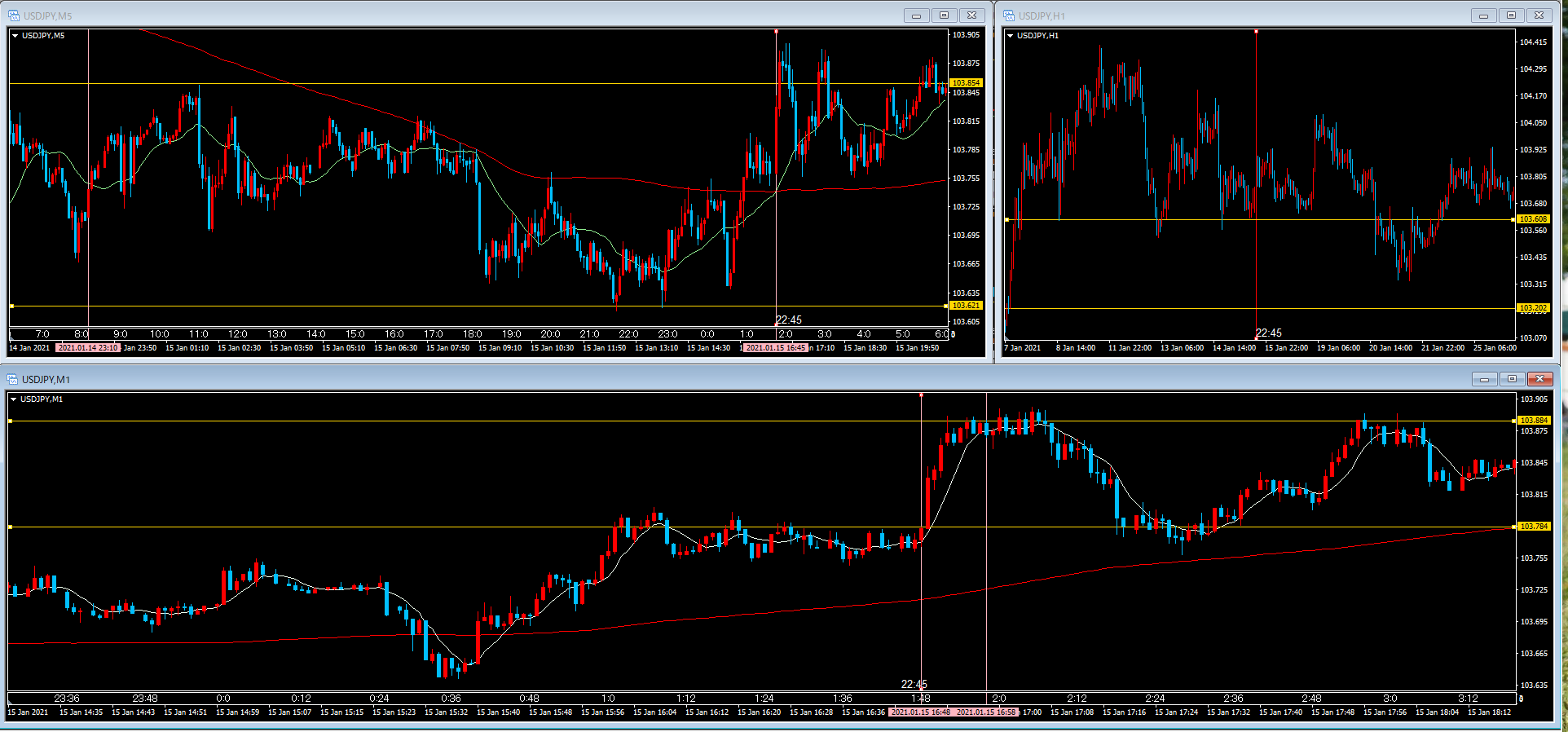Select the 103.621 horizontal line price label
The image size is (1568, 732).
(x=966, y=306)
